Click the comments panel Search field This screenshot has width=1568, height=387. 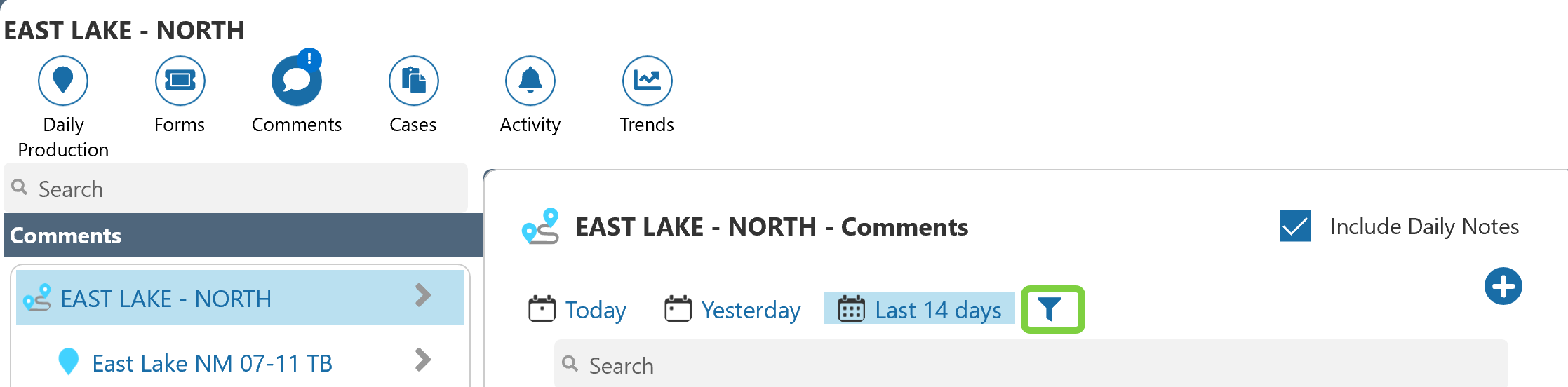click(x=1031, y=365)
